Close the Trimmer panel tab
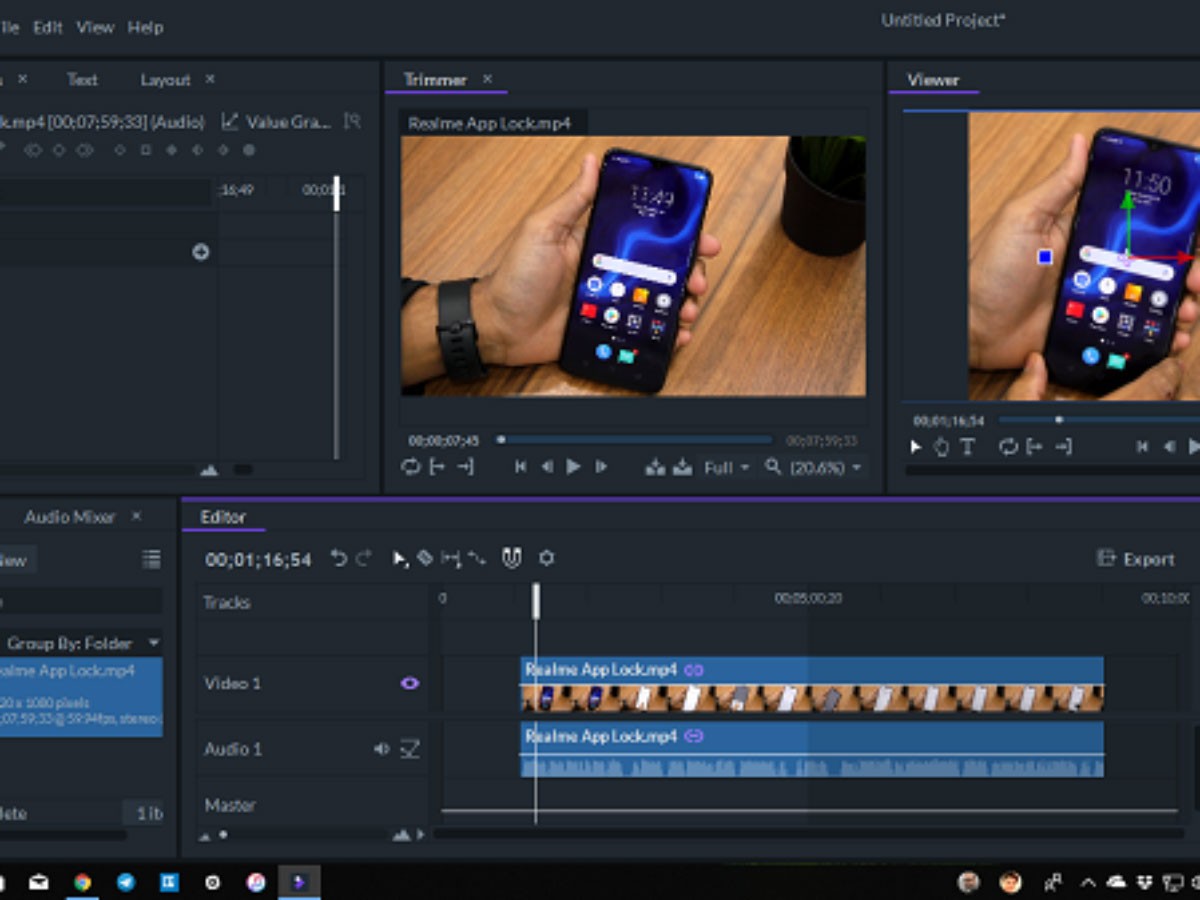1200x900 pixels. [x=487, y=79]
